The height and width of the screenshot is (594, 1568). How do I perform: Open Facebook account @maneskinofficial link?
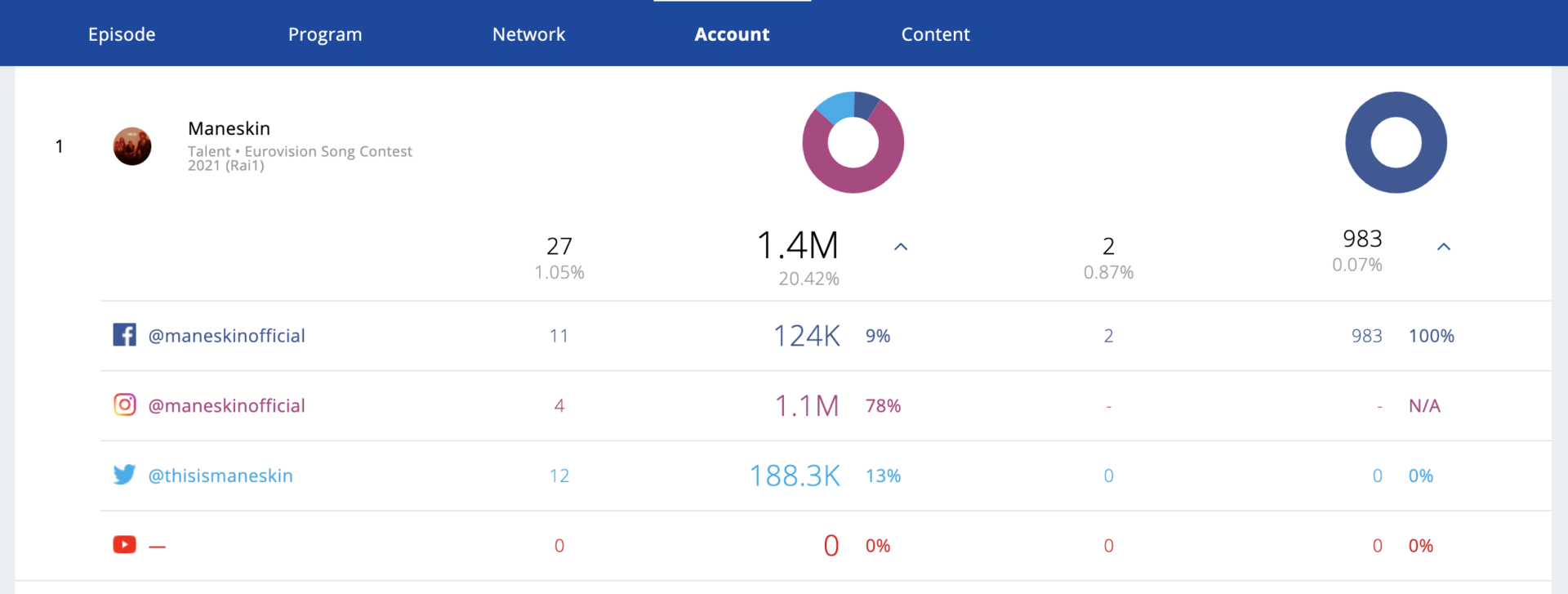pos(226,336)
